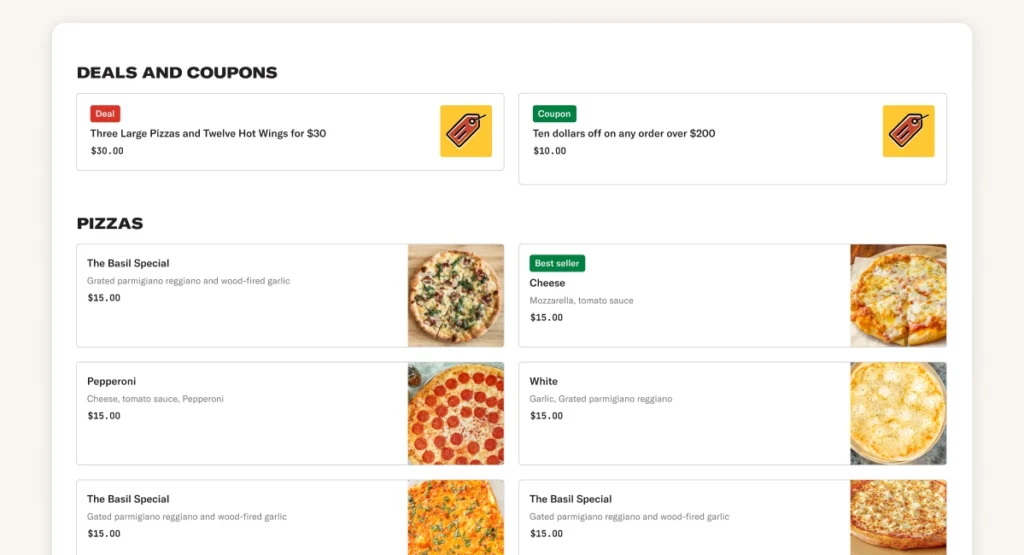Click the Pizzas section heading

click(x=110, y=223)
